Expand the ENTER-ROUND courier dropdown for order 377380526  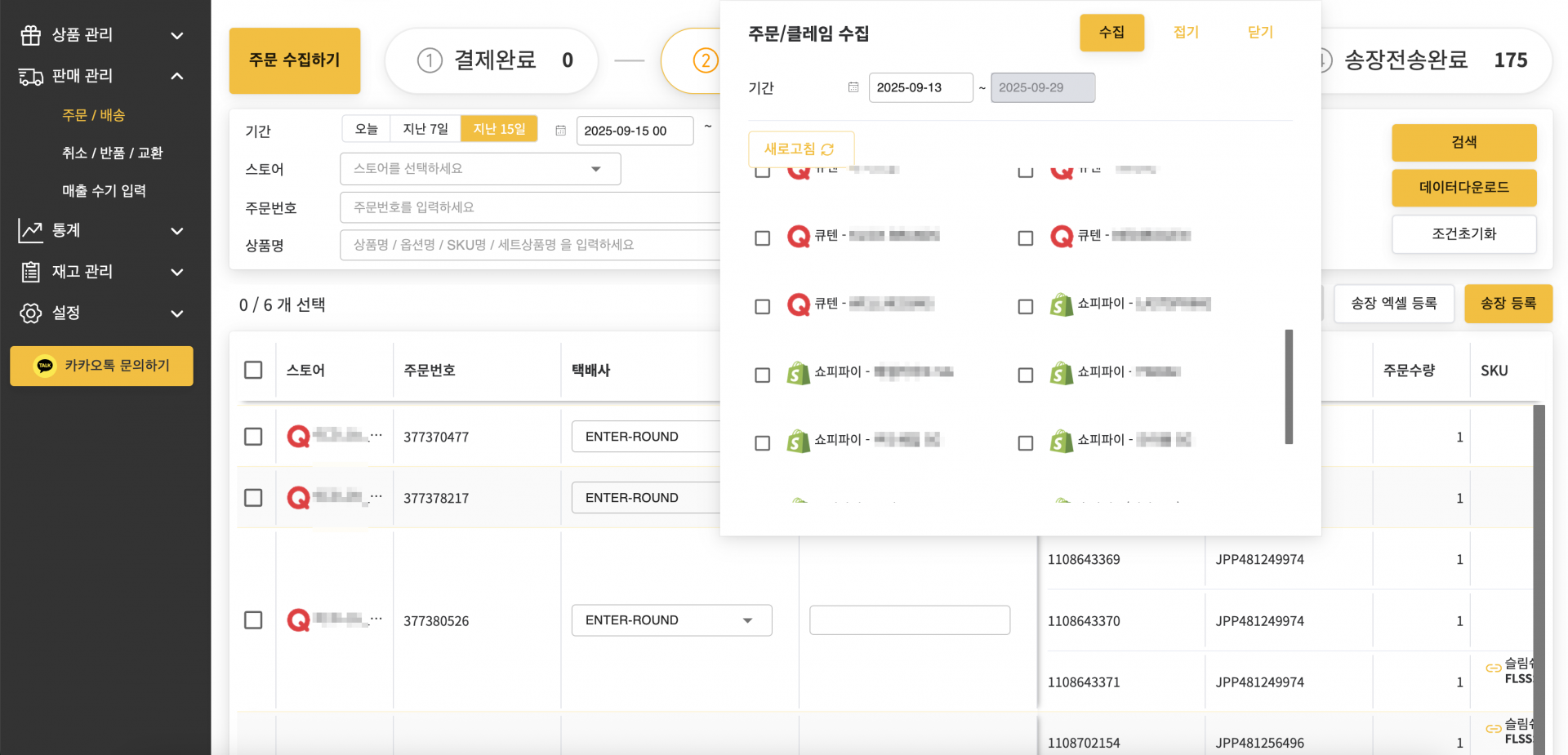pos(746,620)
